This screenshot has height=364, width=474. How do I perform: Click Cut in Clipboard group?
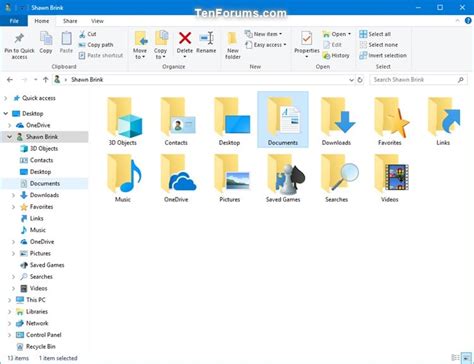click(88, 34)
